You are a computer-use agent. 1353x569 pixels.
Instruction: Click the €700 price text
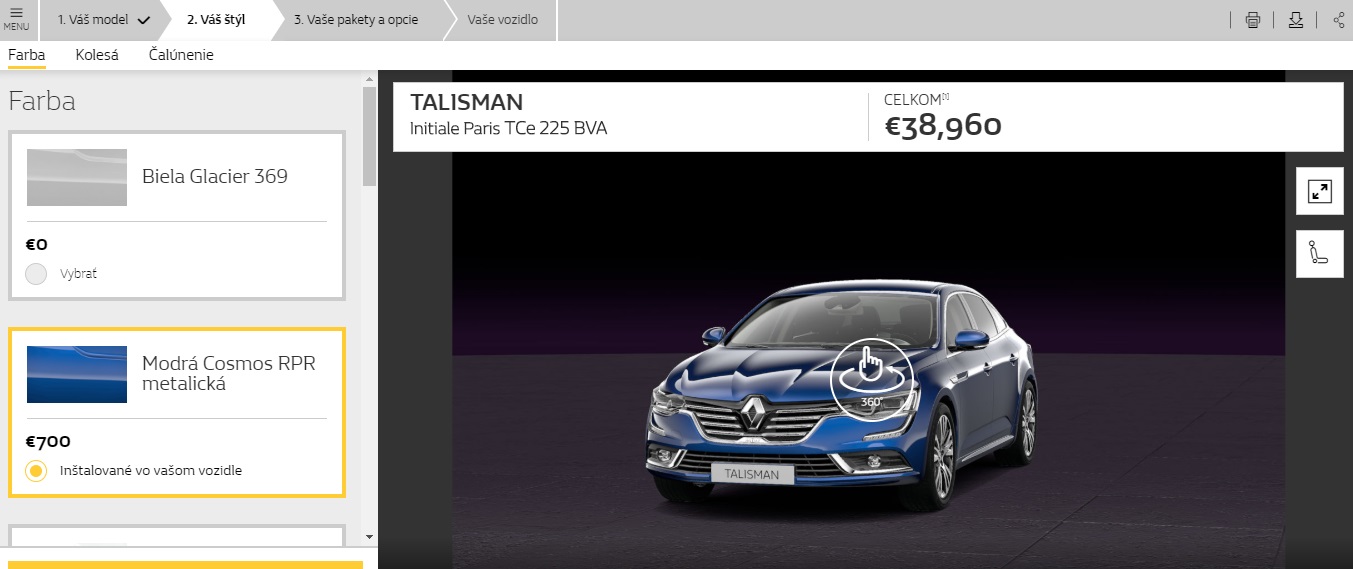click(x=48, y=441)
